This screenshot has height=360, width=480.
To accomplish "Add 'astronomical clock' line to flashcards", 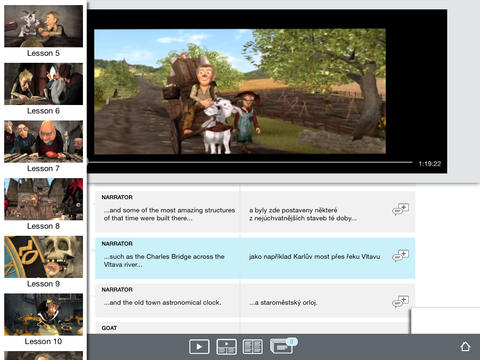I will [400, 302].
